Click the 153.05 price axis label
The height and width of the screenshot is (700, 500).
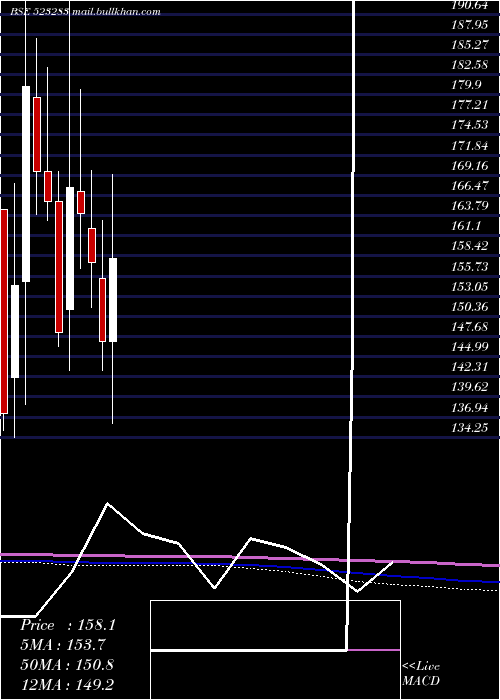tap(470, 286)
